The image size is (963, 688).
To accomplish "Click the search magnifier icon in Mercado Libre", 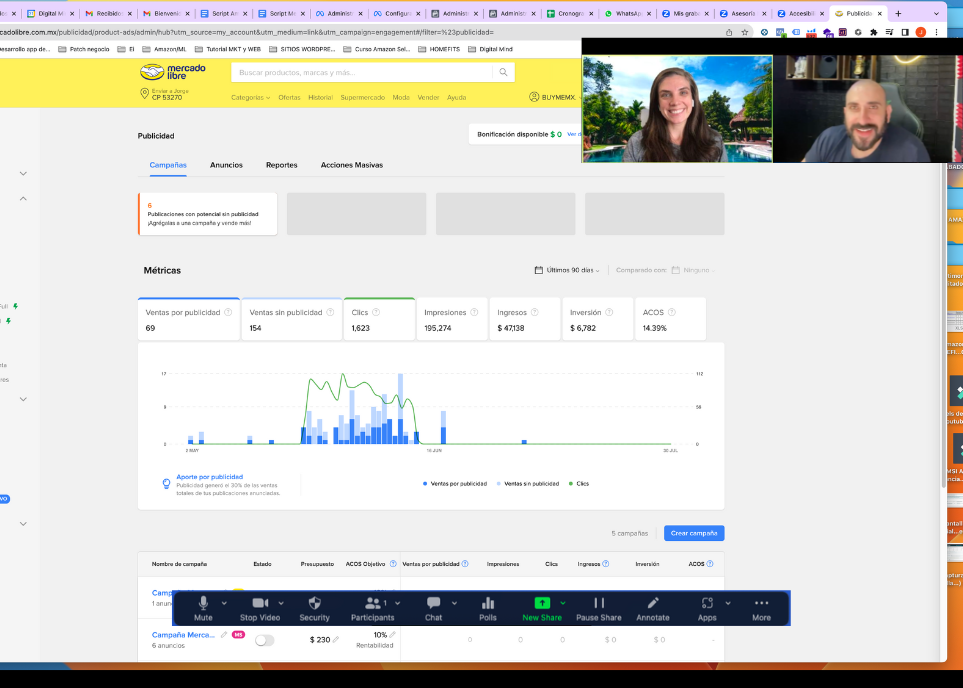I will coord(503,72).
